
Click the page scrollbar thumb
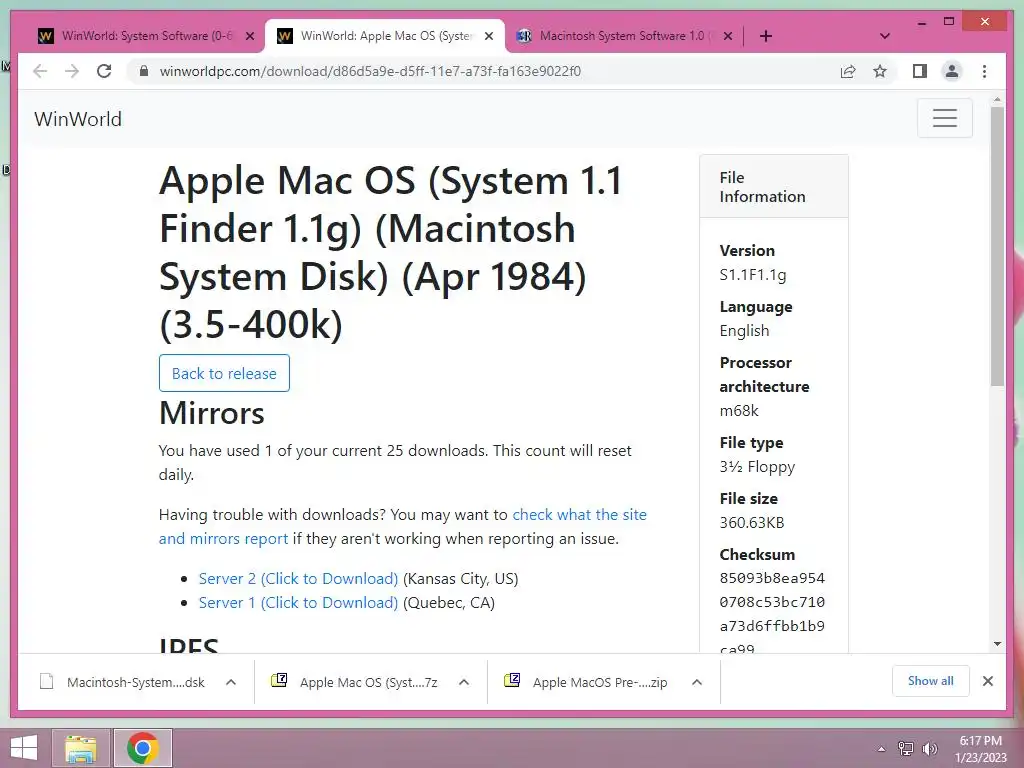point(997,246)
